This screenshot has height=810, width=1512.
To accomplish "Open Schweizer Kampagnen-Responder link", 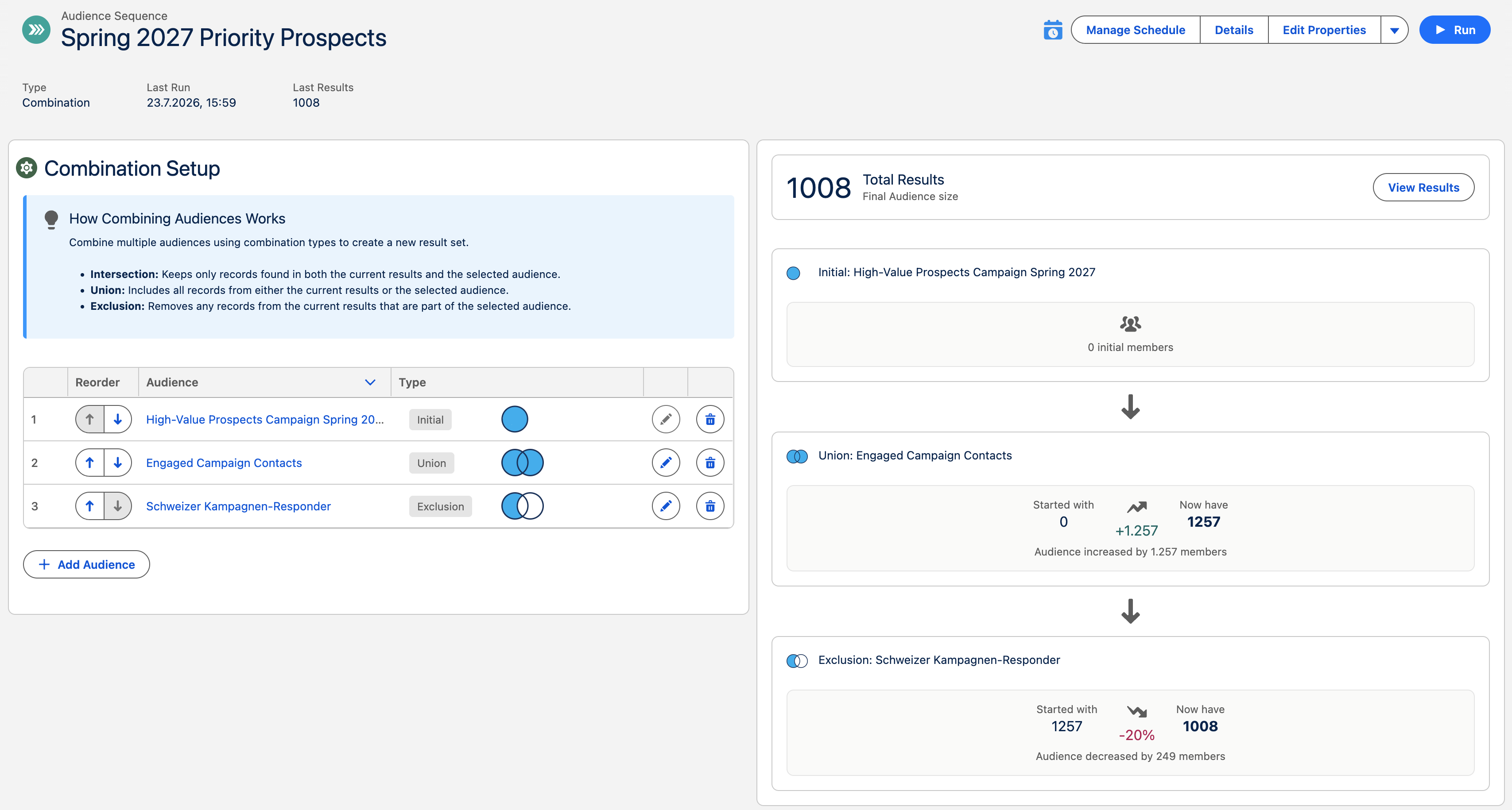I will click(238, 506).
